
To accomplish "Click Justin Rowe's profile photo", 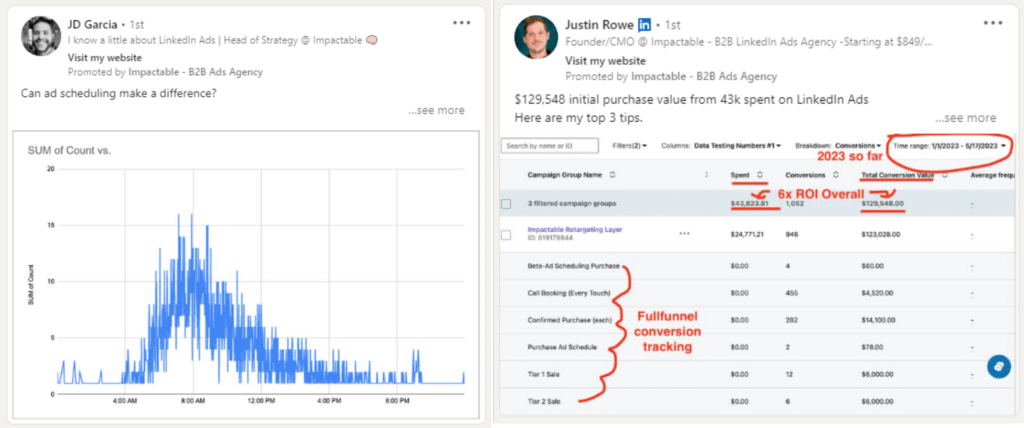I will (x=536, y=37).
